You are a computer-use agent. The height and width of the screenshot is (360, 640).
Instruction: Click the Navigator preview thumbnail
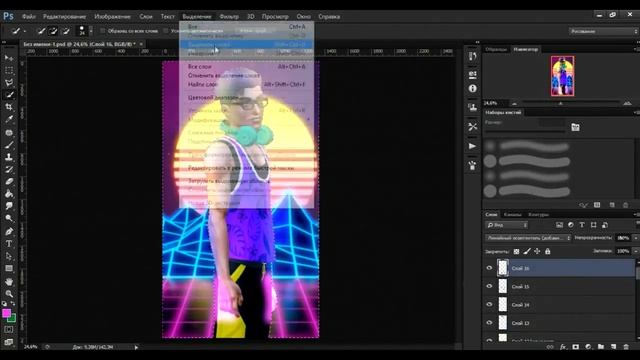point(562,76)
